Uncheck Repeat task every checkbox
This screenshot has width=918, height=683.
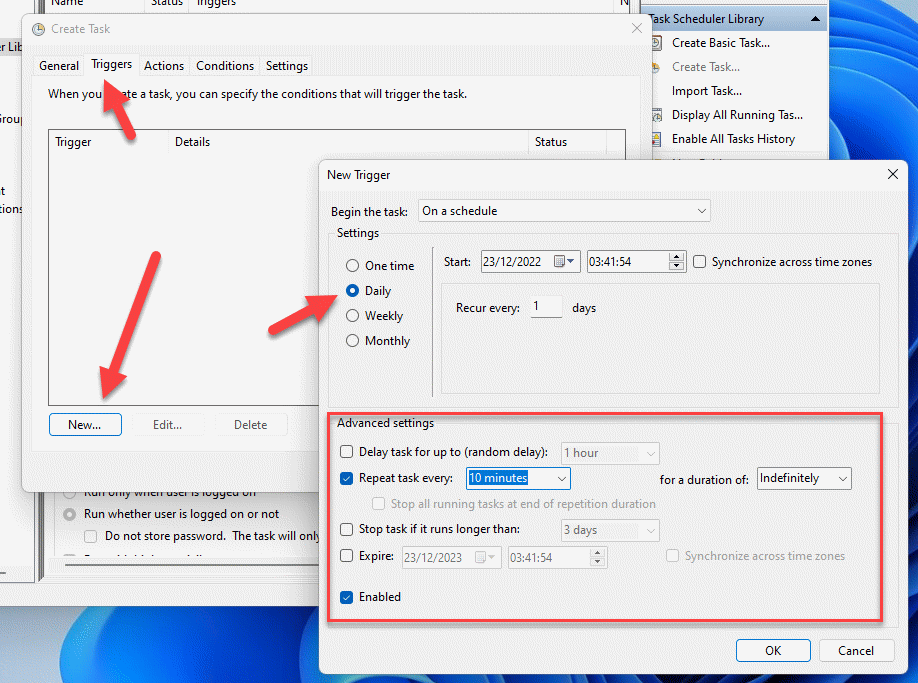click(x=347, y=478)
